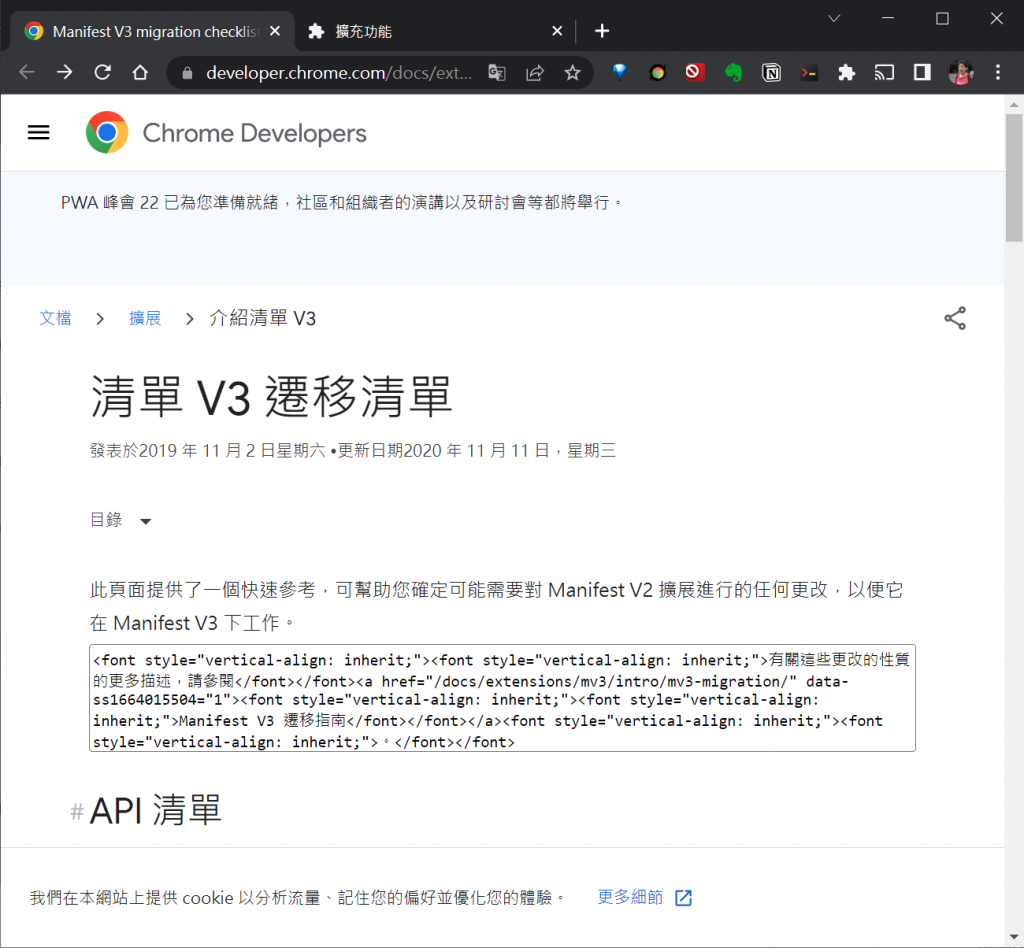Cast the tab with media router
This screenshot has height=948, width=1024.
point(884,72)
